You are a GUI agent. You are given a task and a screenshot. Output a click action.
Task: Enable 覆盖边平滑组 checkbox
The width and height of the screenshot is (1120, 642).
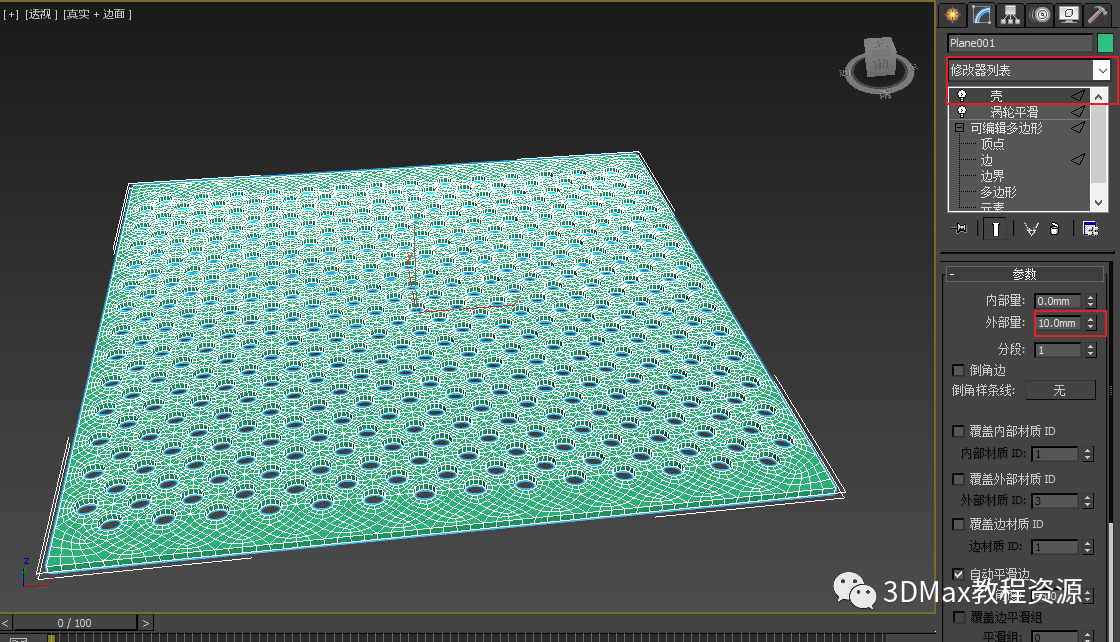coord(959,617)
